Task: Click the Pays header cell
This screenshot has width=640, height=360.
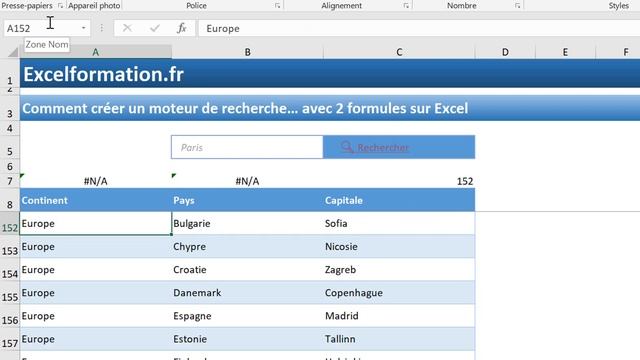Action: pyautogui.click(x=247, y=200)
